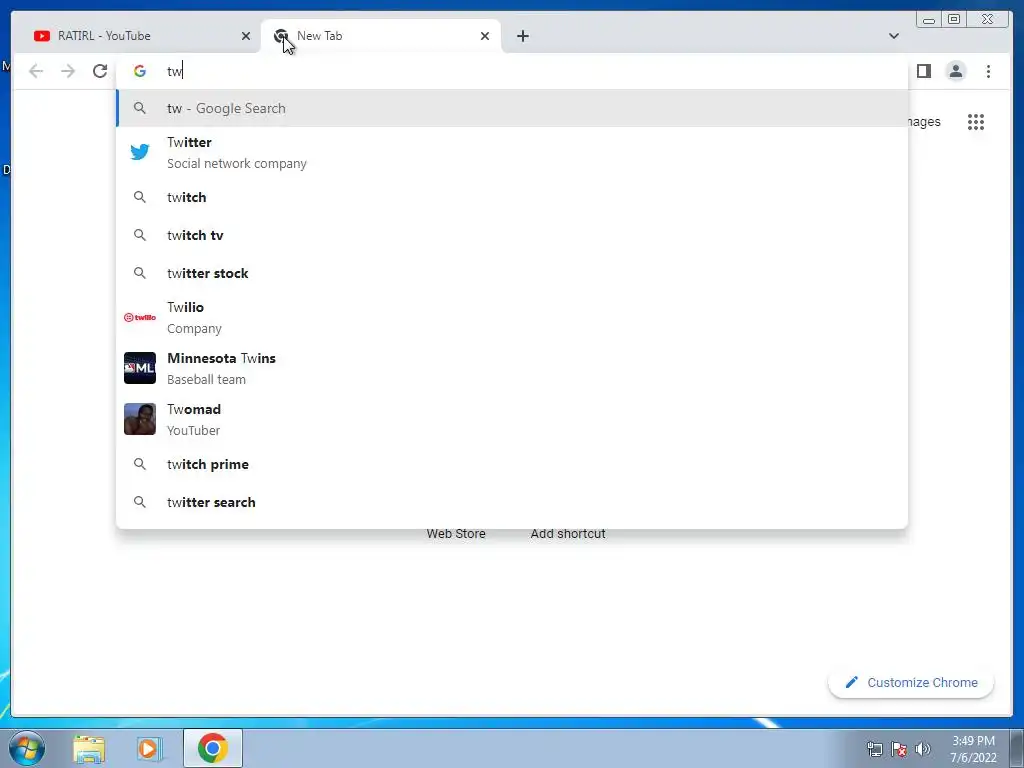Viewport: 1024px width, 768px height.
Task: Choose the "tw - Google Search" suggestion
Action: pyautogui.click(x=512, y=108)
